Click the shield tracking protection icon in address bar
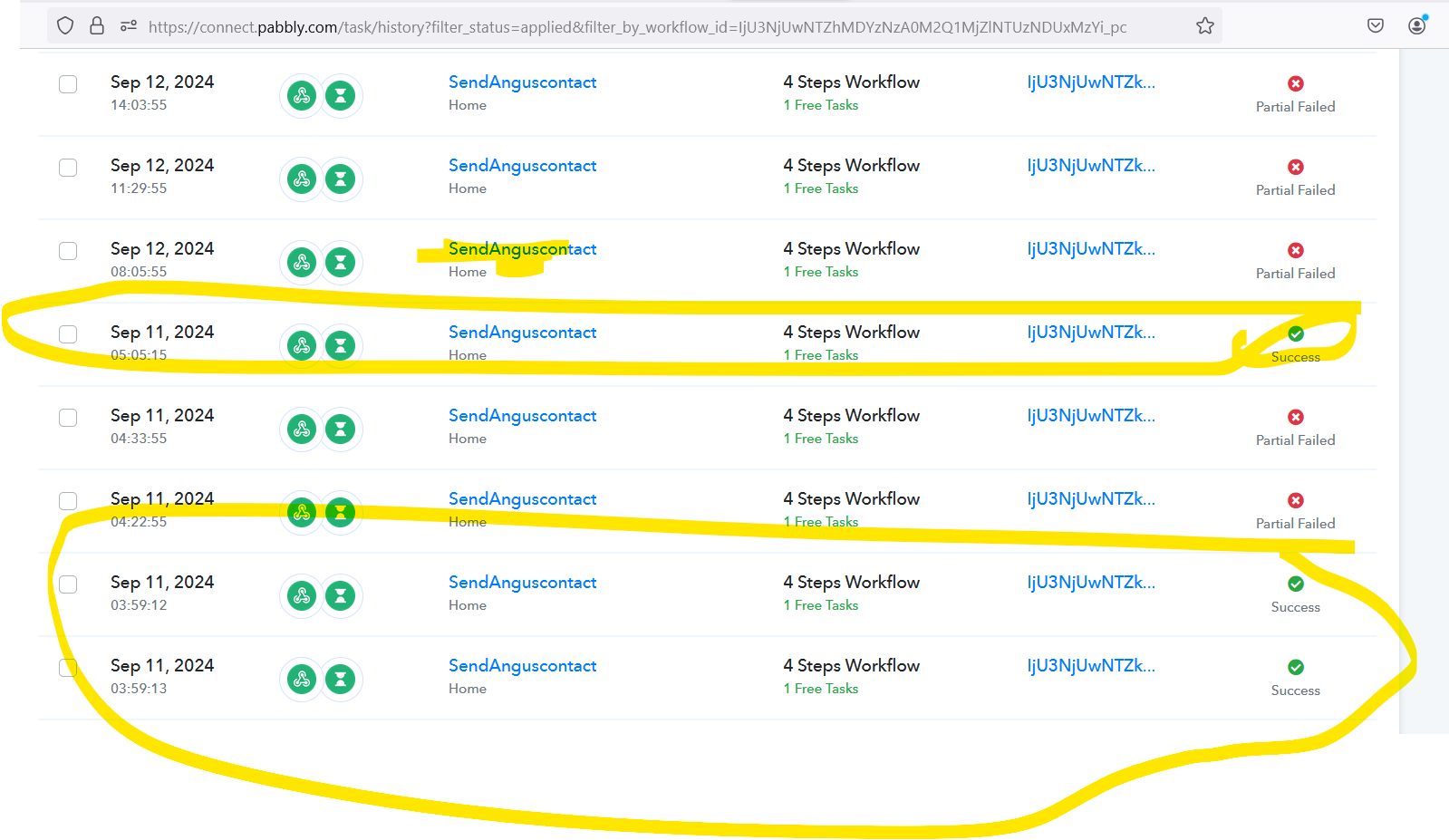Image resolution: width=1449 pixels, height=840 pixels. click(x=65, y=26)
